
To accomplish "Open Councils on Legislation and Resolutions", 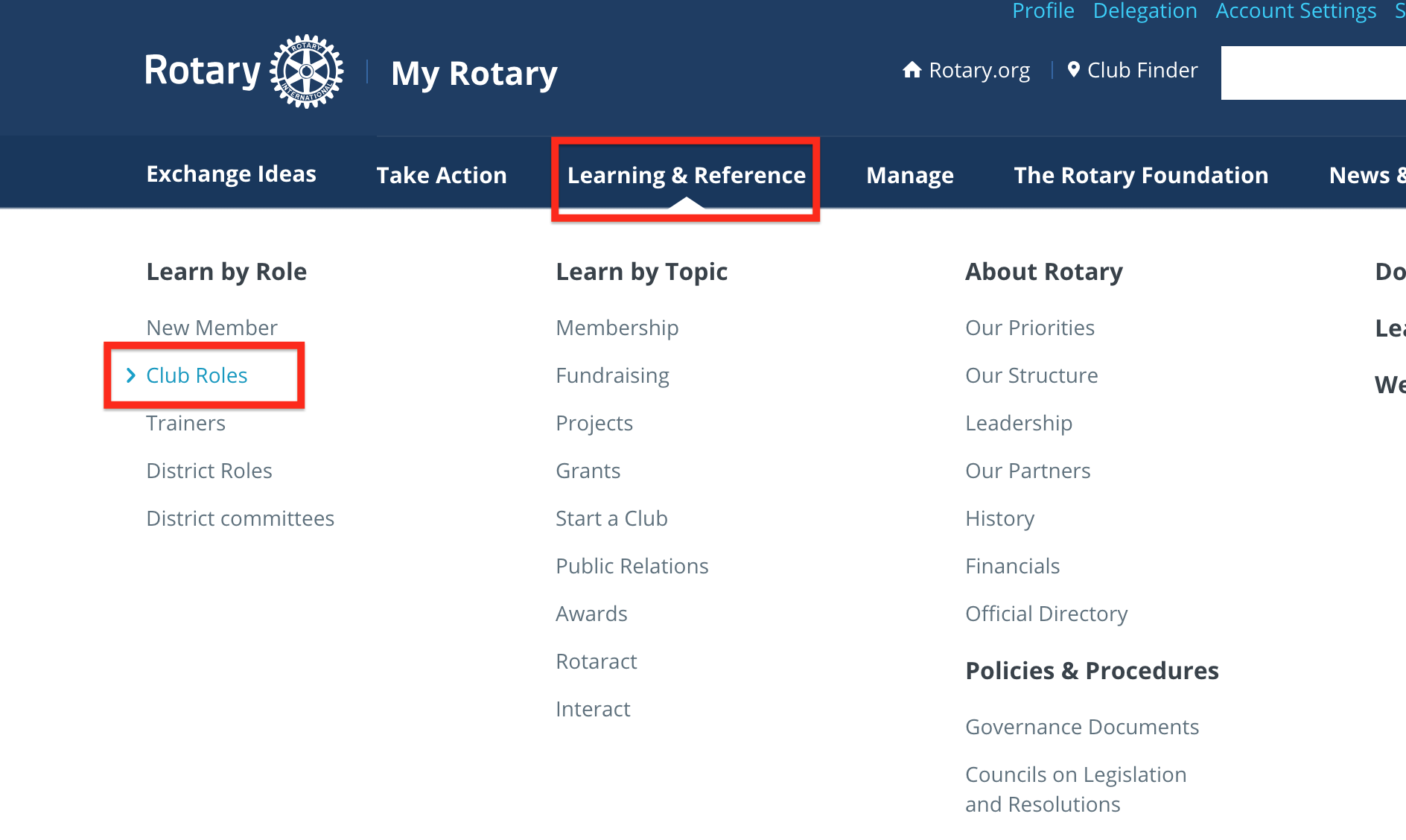I will click(x=1075, y=789).
